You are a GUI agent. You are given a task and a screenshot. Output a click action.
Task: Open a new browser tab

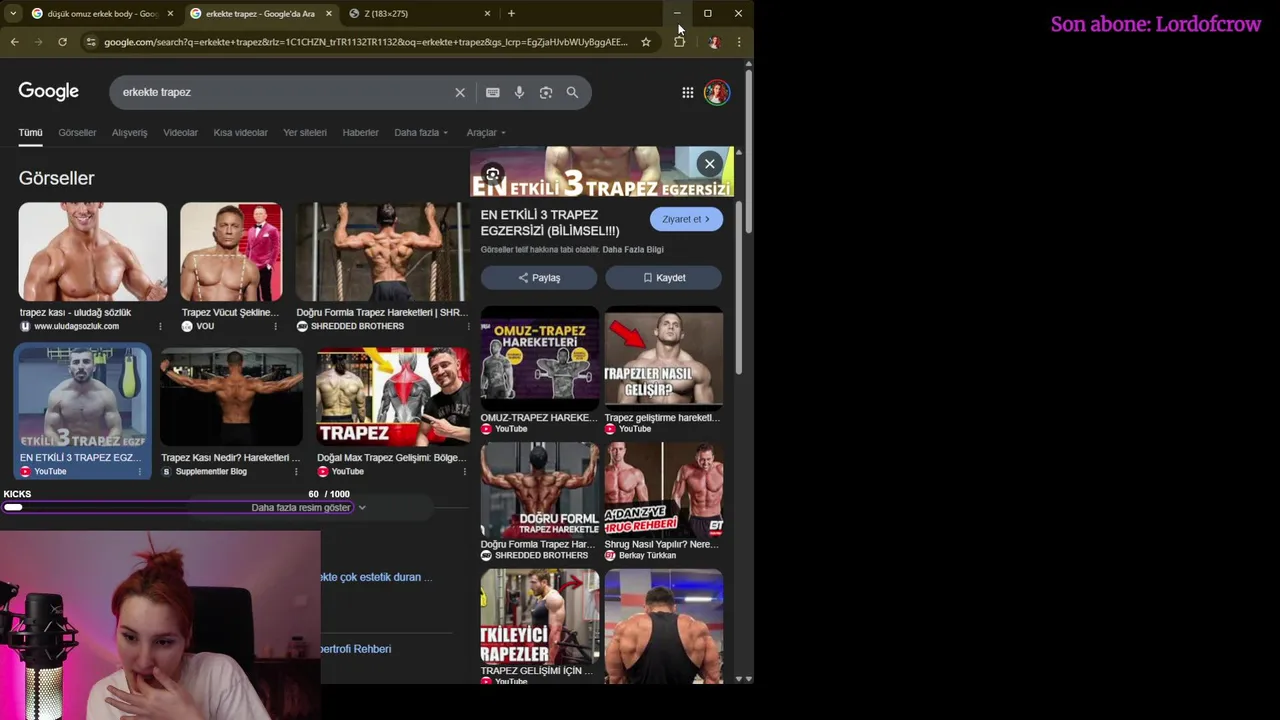tap(511, 13)
